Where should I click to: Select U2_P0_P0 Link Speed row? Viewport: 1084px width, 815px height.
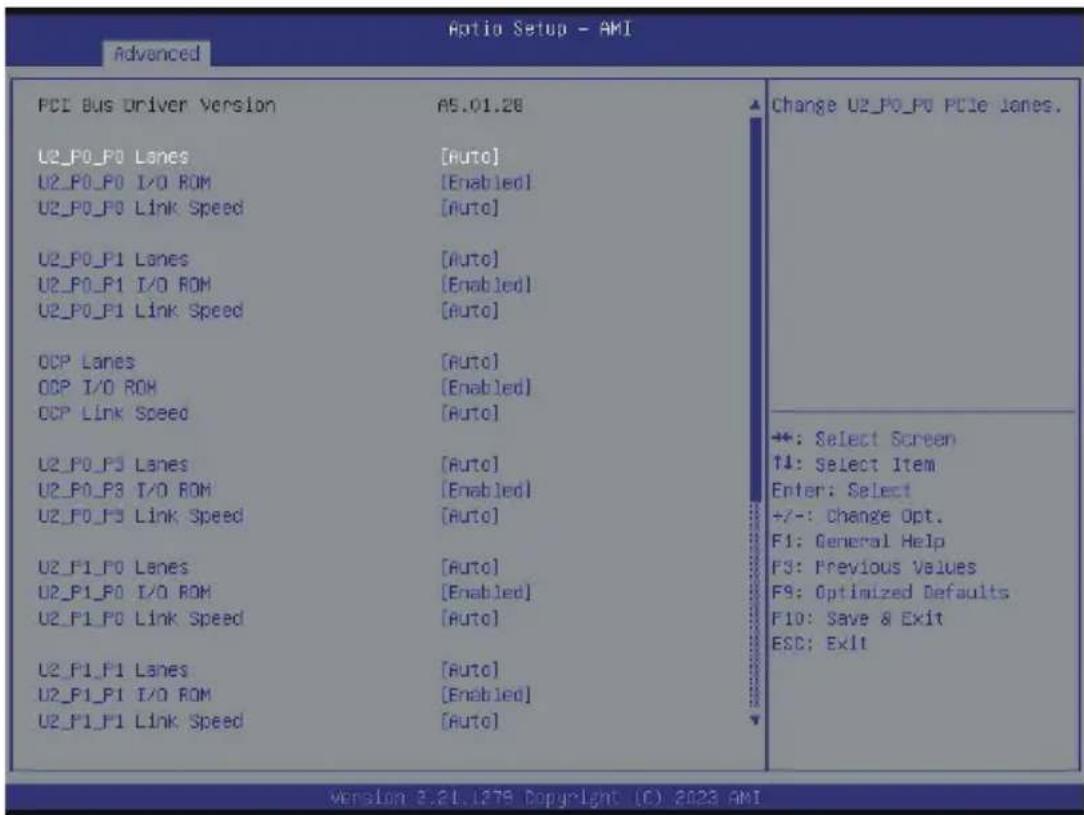coord(140,208)
